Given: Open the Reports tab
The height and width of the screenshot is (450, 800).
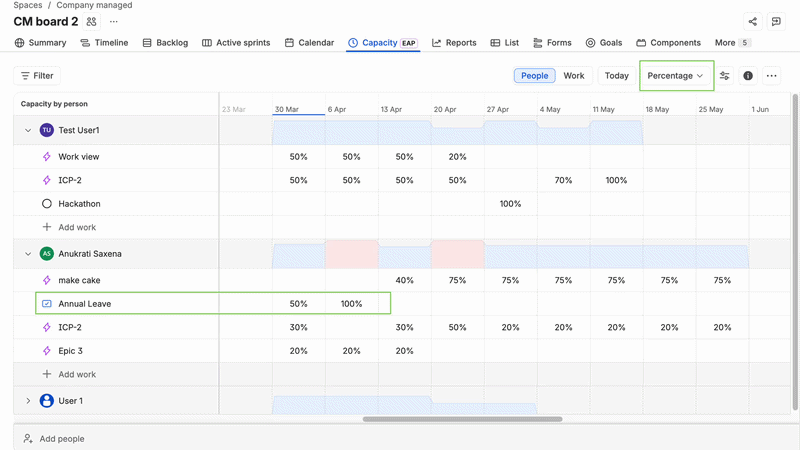Looking at the screenshot, I should pos(454,43).
